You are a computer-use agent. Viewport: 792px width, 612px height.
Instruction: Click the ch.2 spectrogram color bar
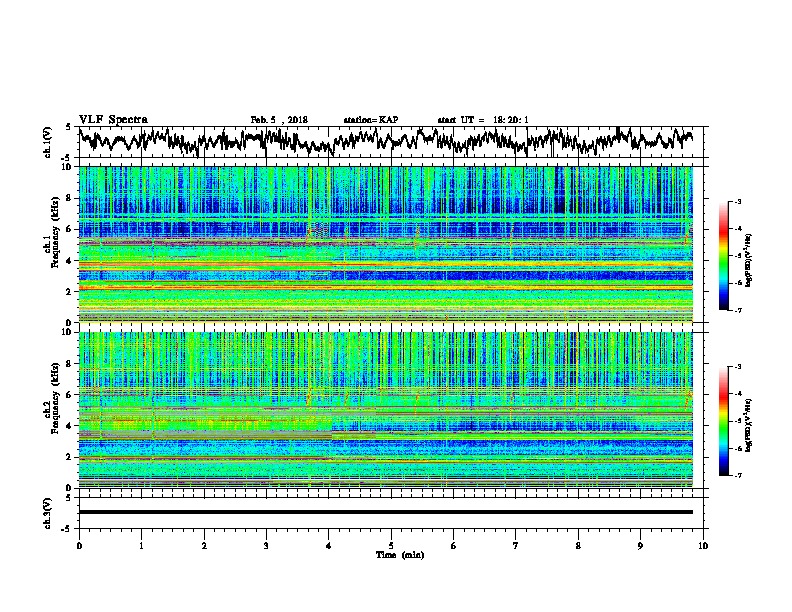point(723,421)
